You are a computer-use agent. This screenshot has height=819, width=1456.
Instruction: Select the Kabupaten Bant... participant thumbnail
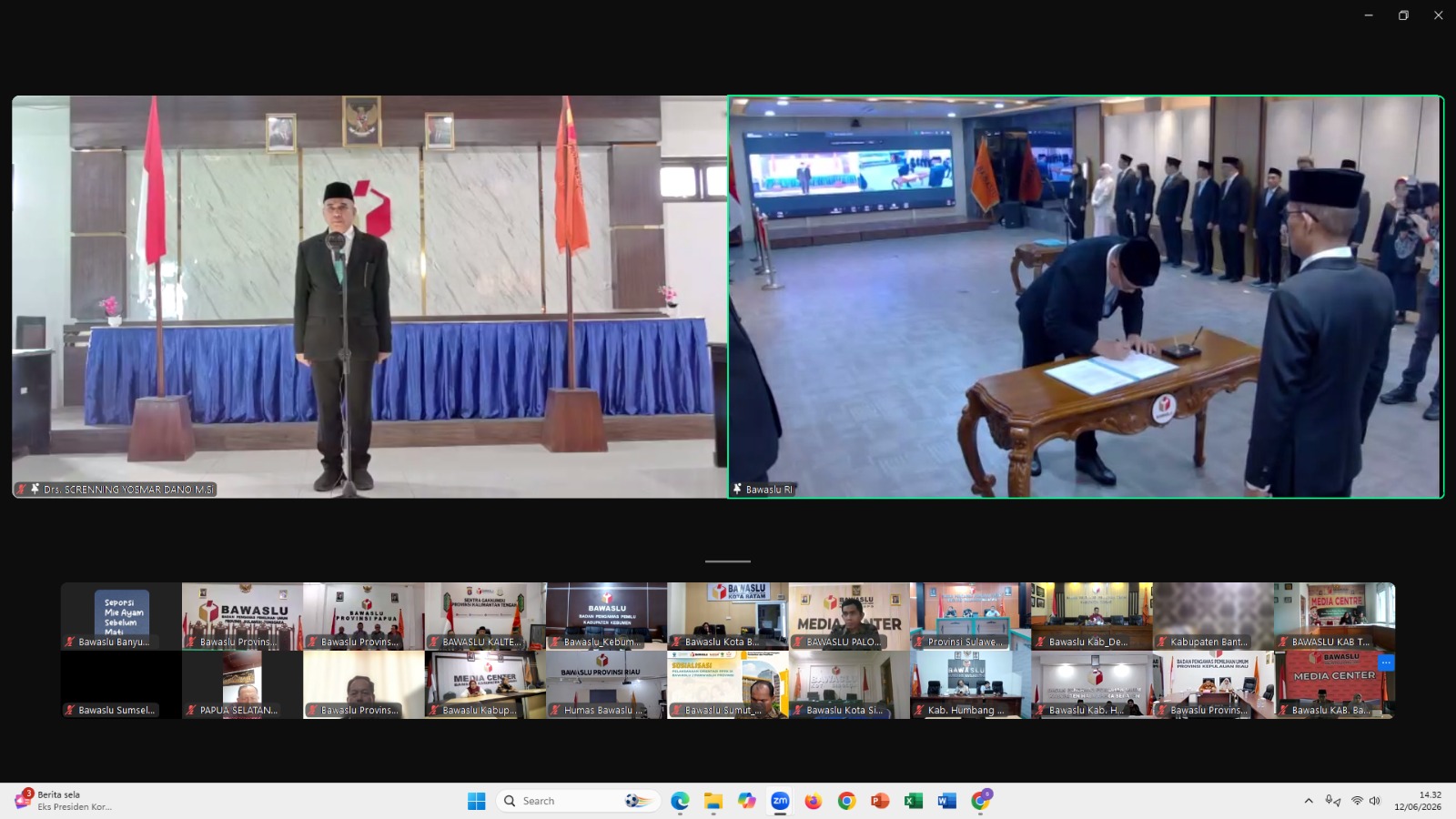[x=1213, y=616]
